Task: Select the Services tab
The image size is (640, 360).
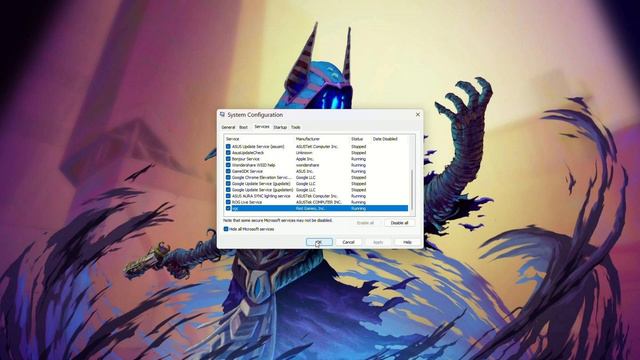Action: pyautogui.click(x=262, y=127)
